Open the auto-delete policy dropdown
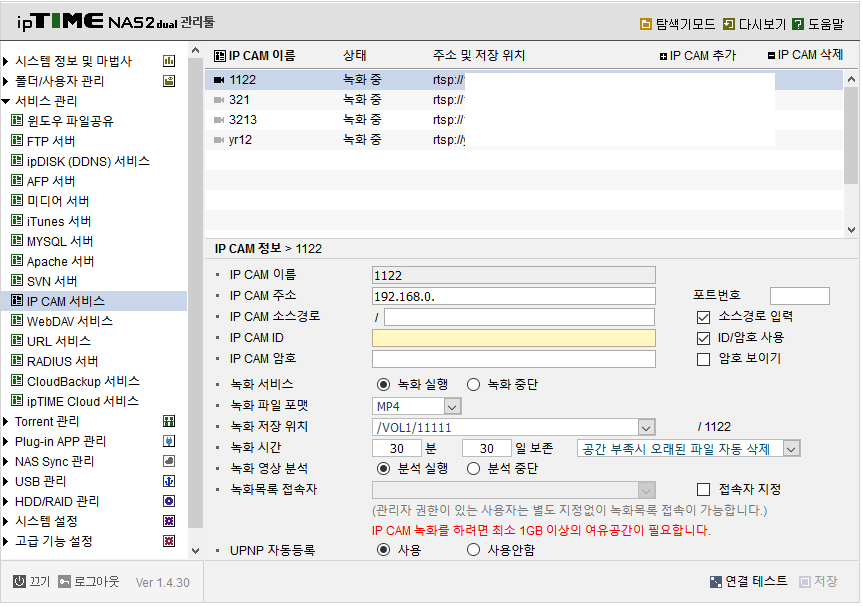Viewport: 863px width, 607px height. tap(792, 450)
